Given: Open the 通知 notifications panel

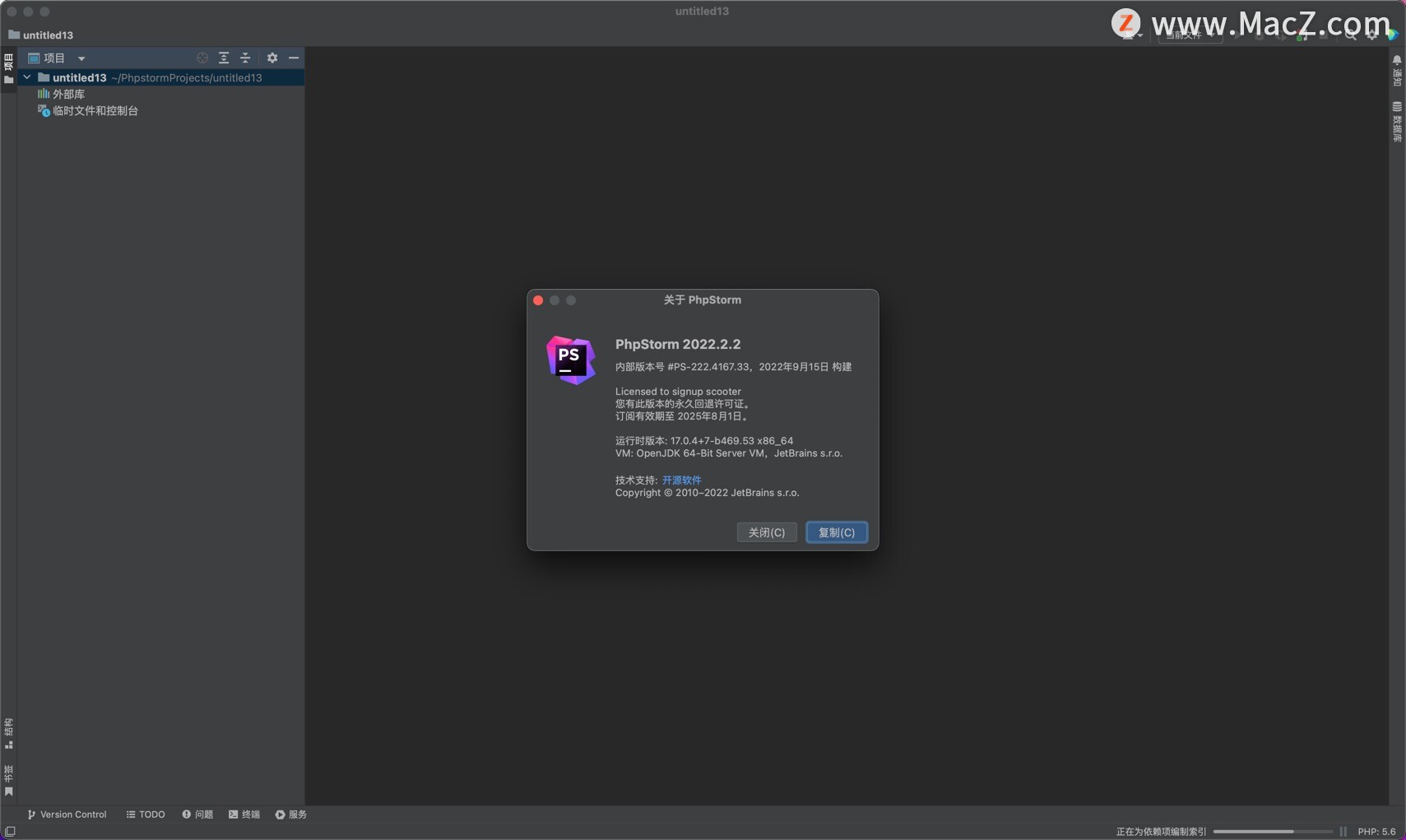Looking at the screenshot, I should [x=1397, y=72].
